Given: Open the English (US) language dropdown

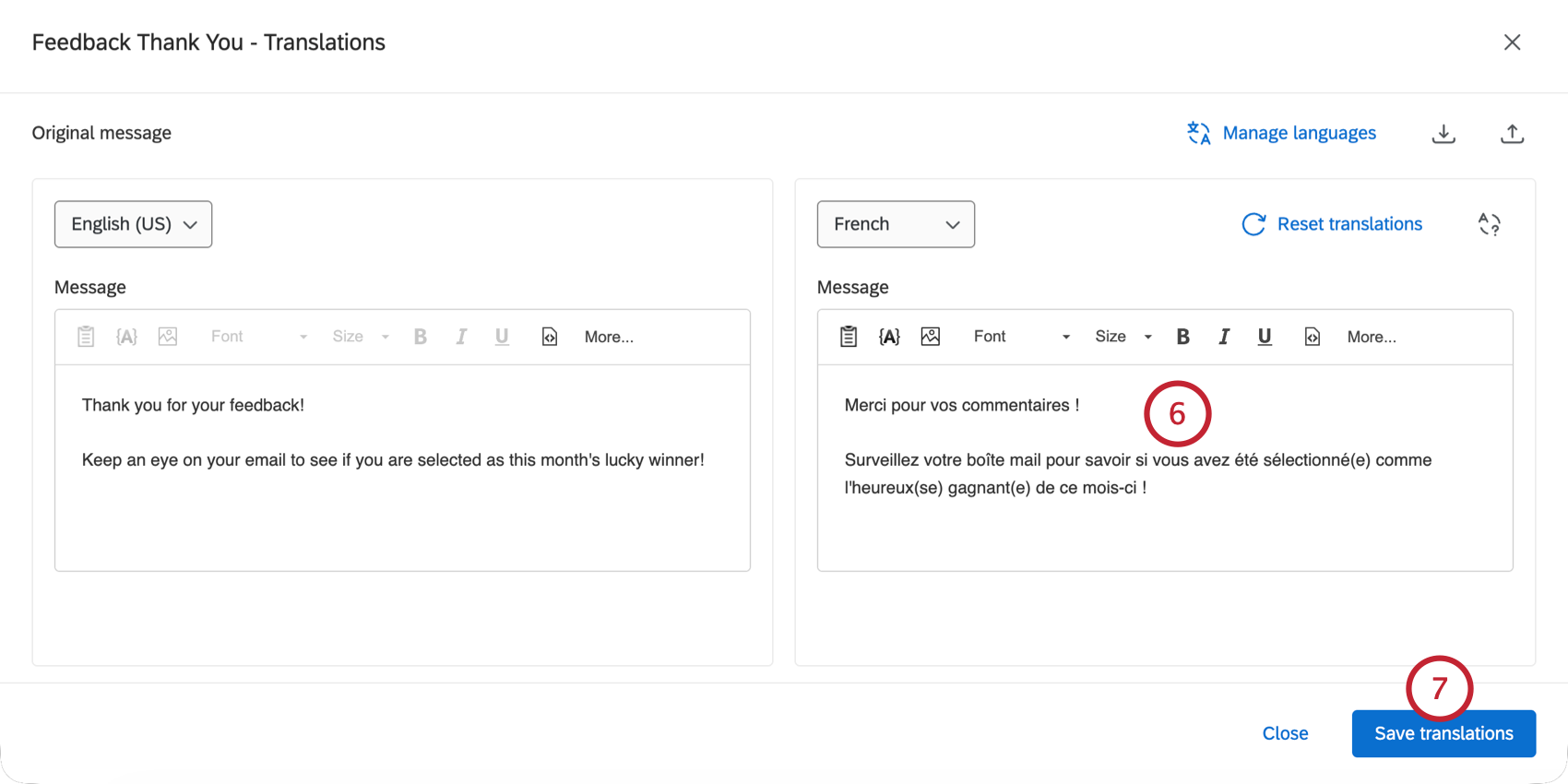Looking at the screenshot, I should [133, 224].
